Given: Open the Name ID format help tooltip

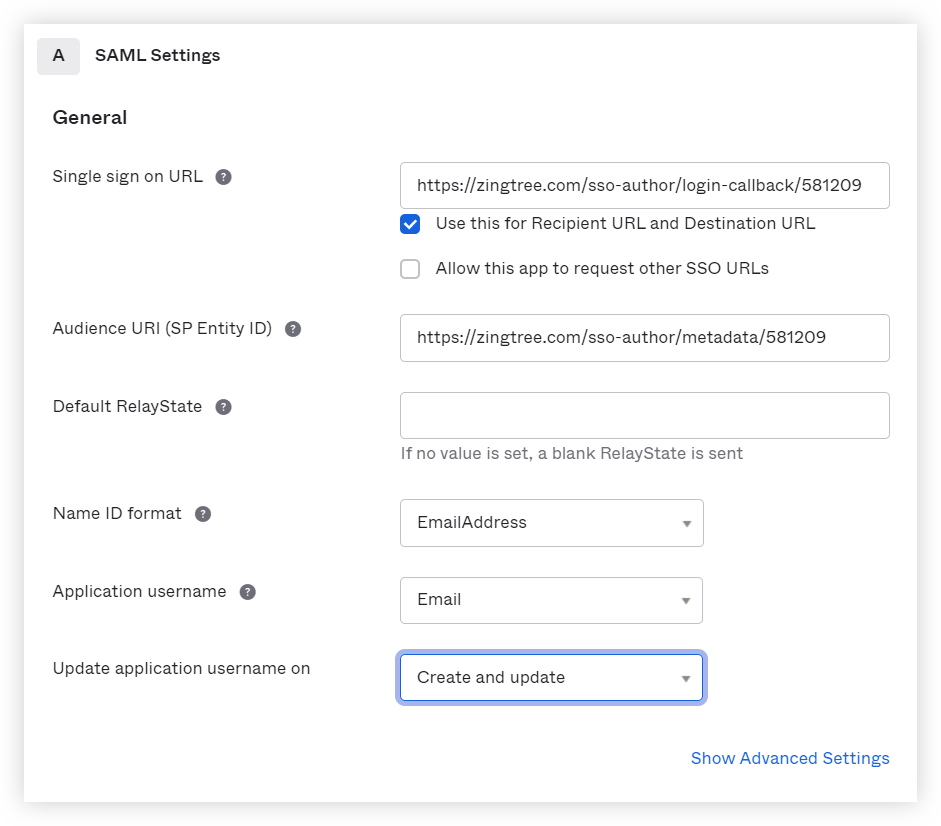Looking at the screenshot, I should 202,512.
